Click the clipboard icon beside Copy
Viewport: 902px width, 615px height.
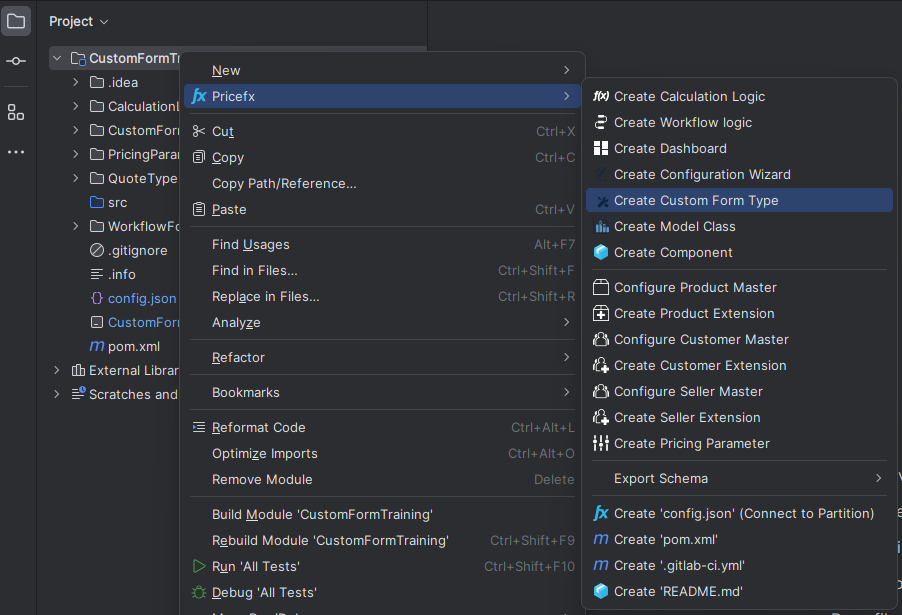(x=199, y=157)
